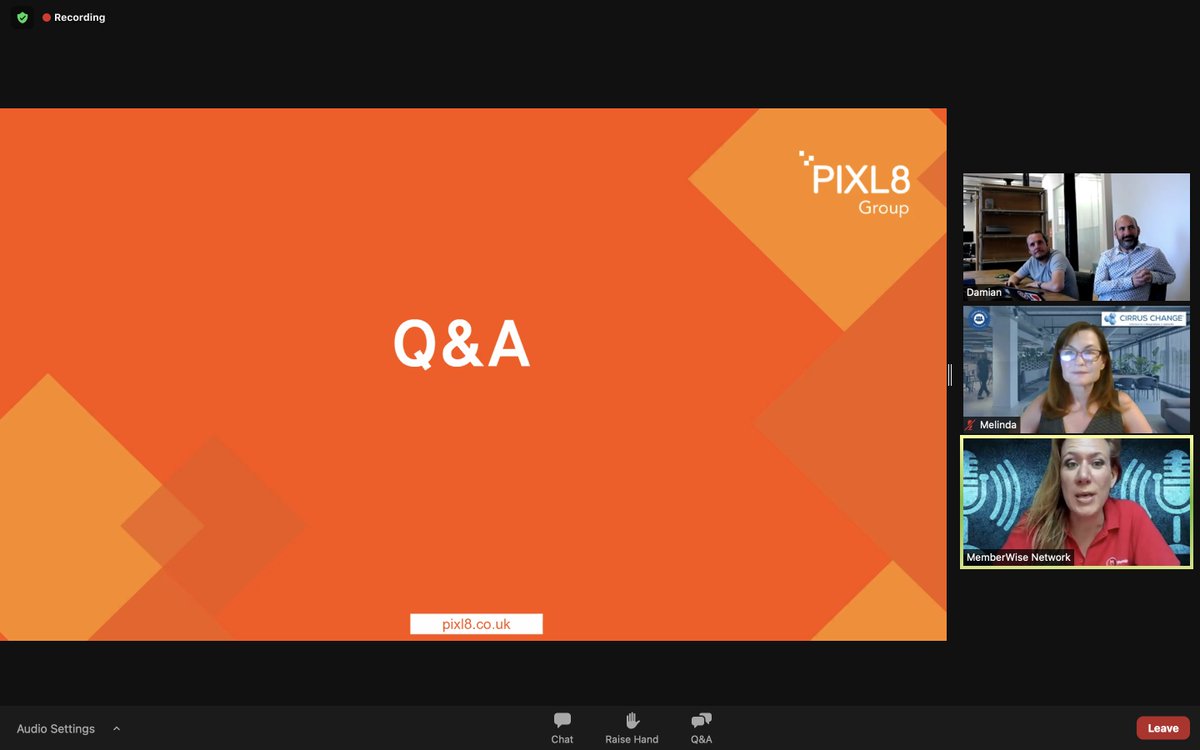The image size is (1200, 750).
Task: Click the Q&A heading text on the slide
Action: pos(461,346)
